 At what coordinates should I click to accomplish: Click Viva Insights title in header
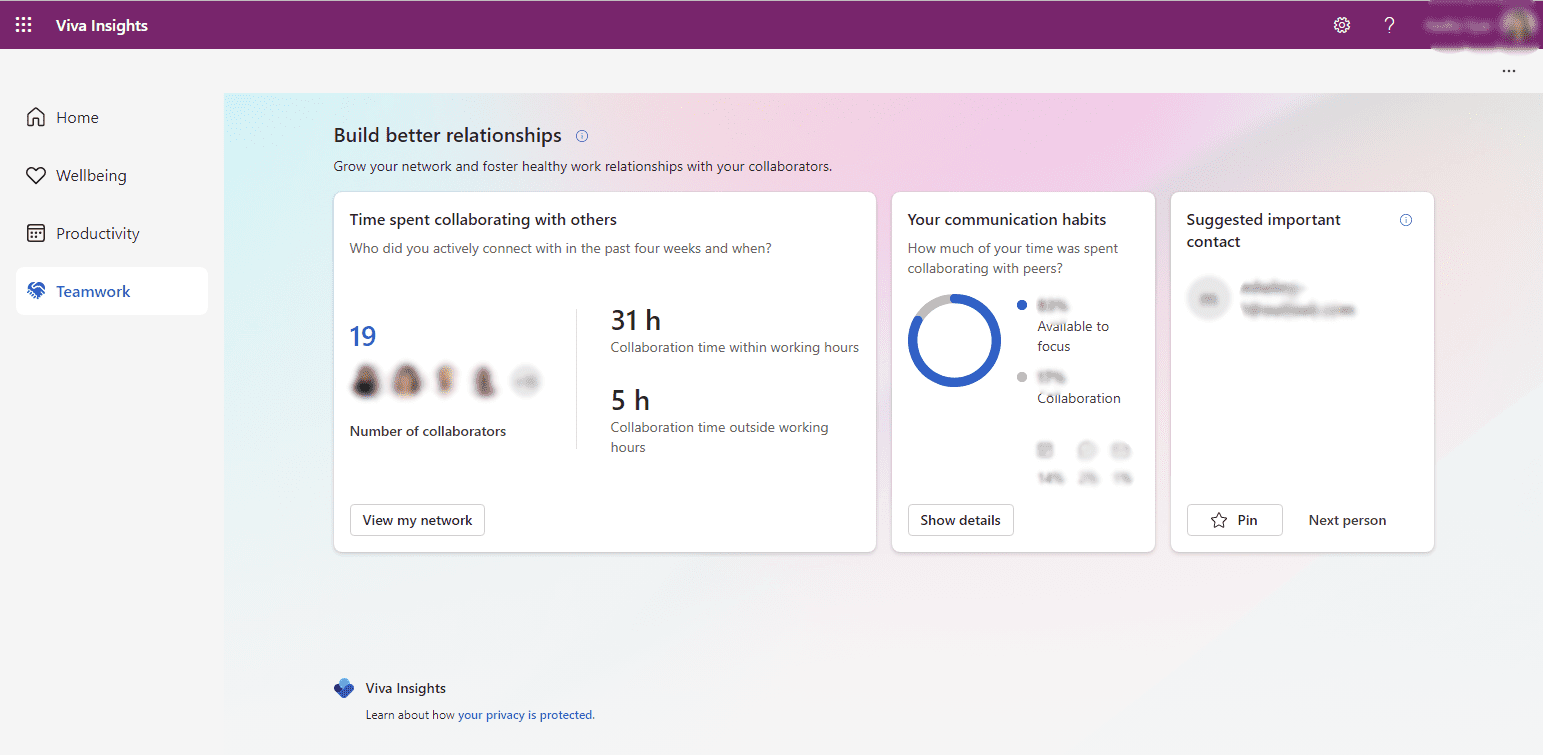102,25
